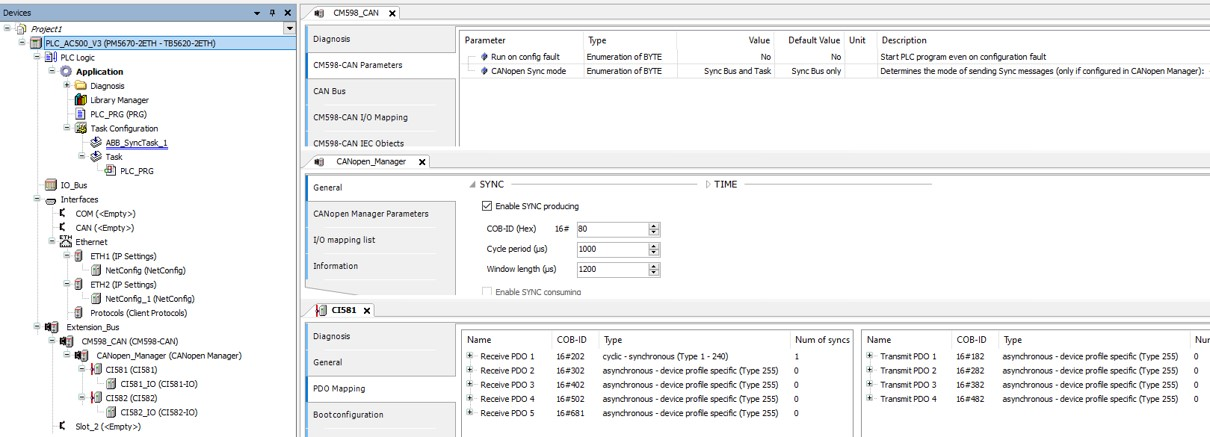Click the COB-ID Hex input field
The width and height of the screenshot is (1210, 437).
610,229
